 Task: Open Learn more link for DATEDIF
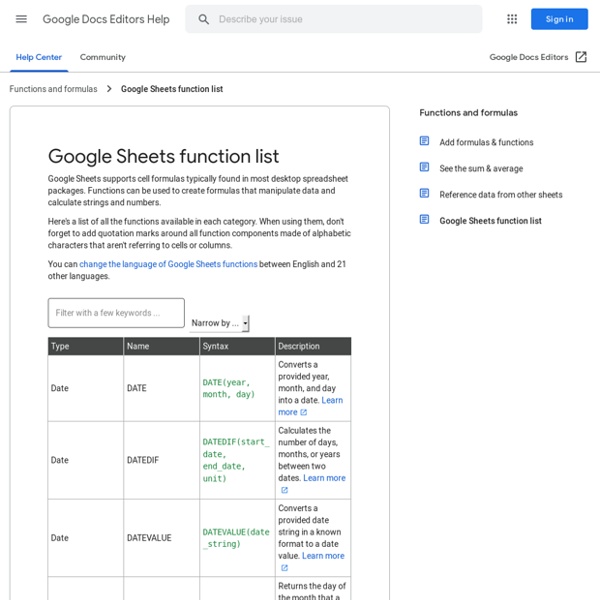point(324,478)
